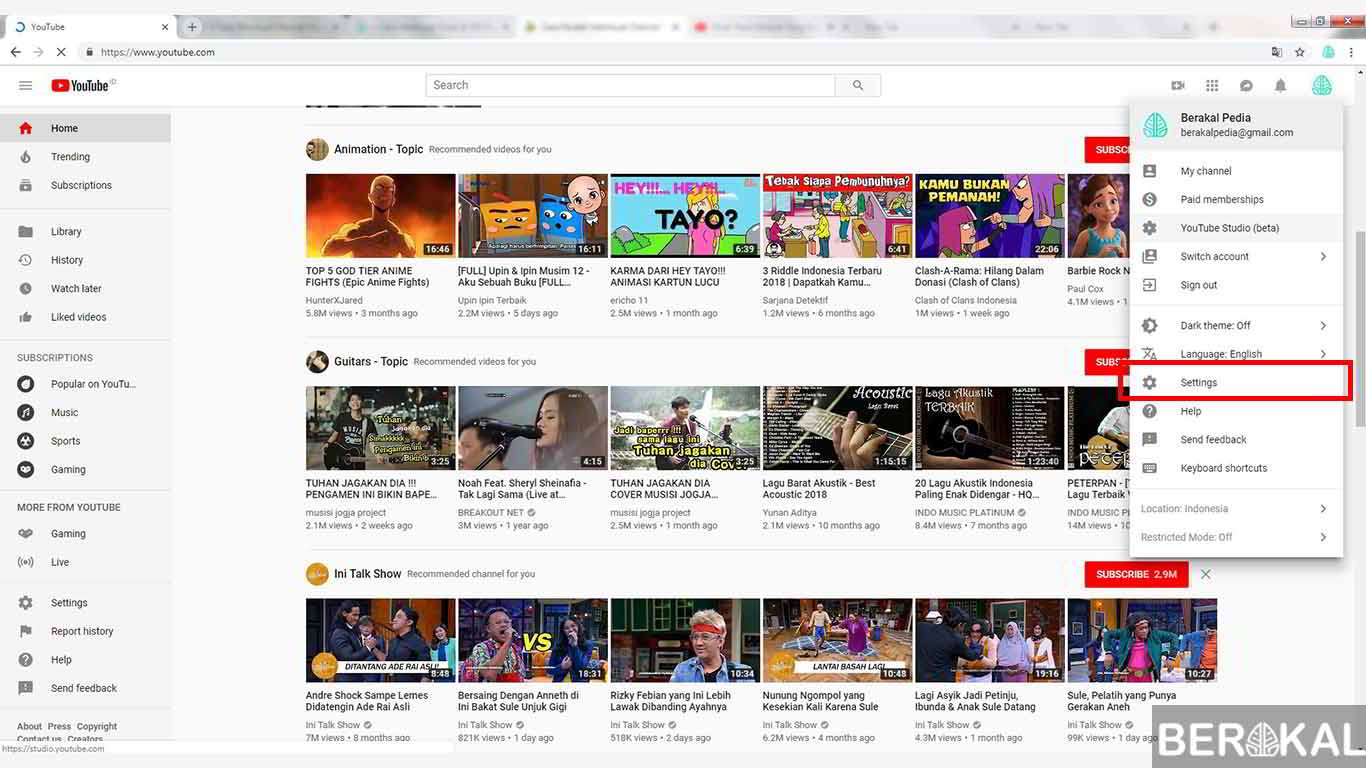Select My channel in account menu
This screenshot has height=768, width=1366.
point(1236,171)
